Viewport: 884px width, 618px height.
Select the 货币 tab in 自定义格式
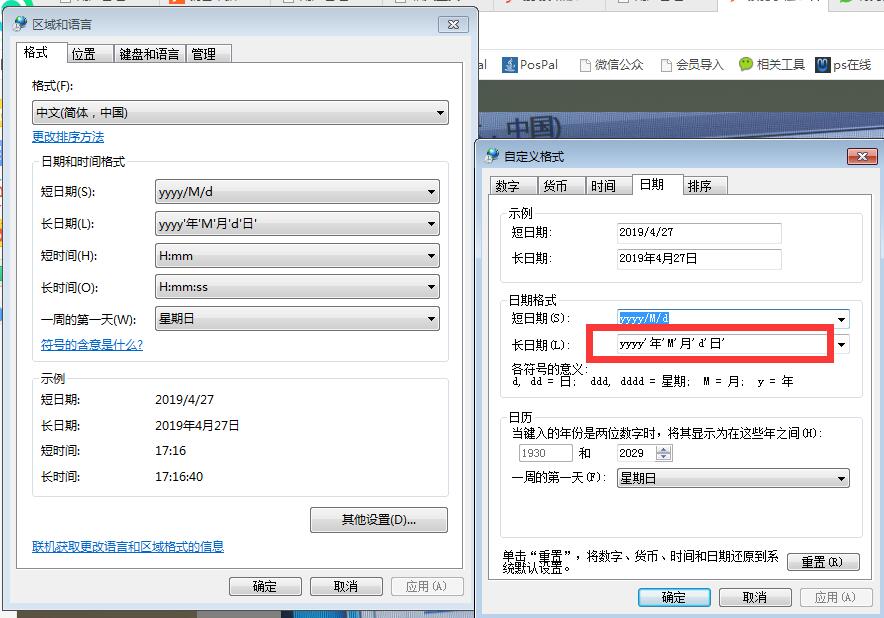[555, 186]
